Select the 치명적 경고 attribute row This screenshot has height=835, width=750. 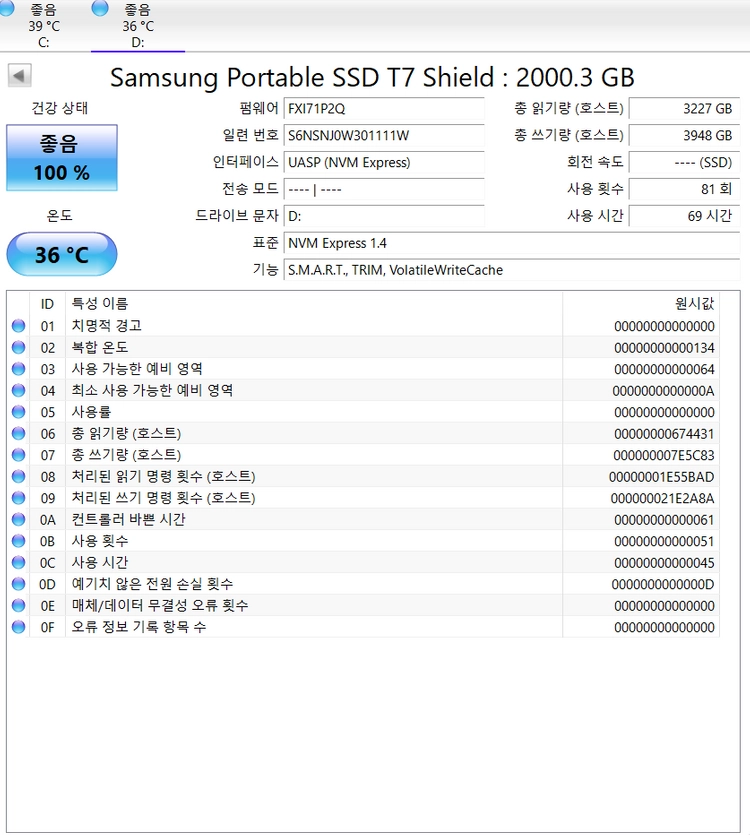coord(363,326)
